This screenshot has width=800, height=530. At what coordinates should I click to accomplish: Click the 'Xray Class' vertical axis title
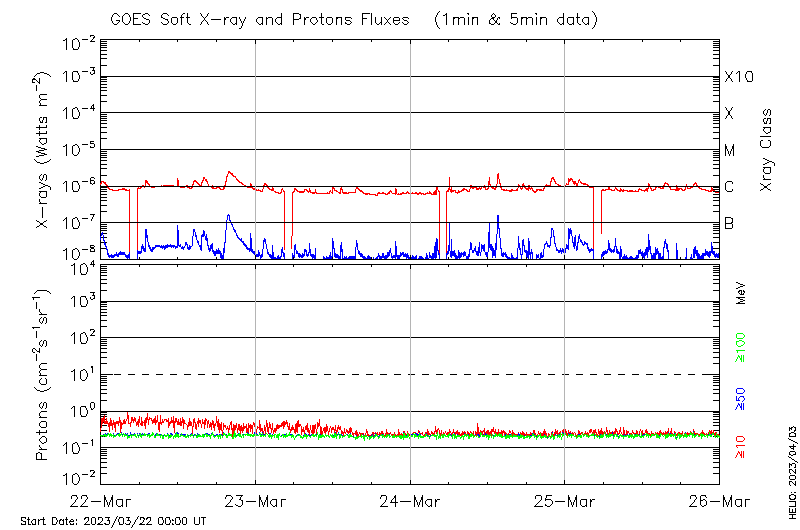[767, 150]
